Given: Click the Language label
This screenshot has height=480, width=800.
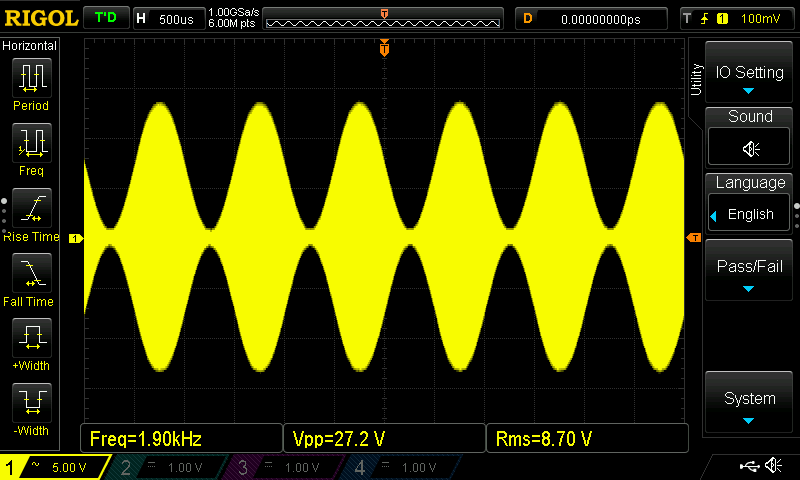Looking at the screenshot, I should click(x=749, y=183).
